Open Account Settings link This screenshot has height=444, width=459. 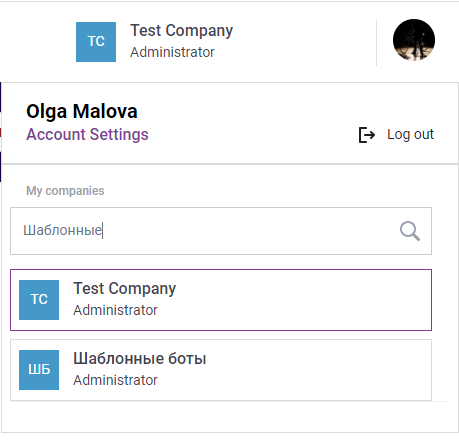pyautogui.click(x=87, y=134)
